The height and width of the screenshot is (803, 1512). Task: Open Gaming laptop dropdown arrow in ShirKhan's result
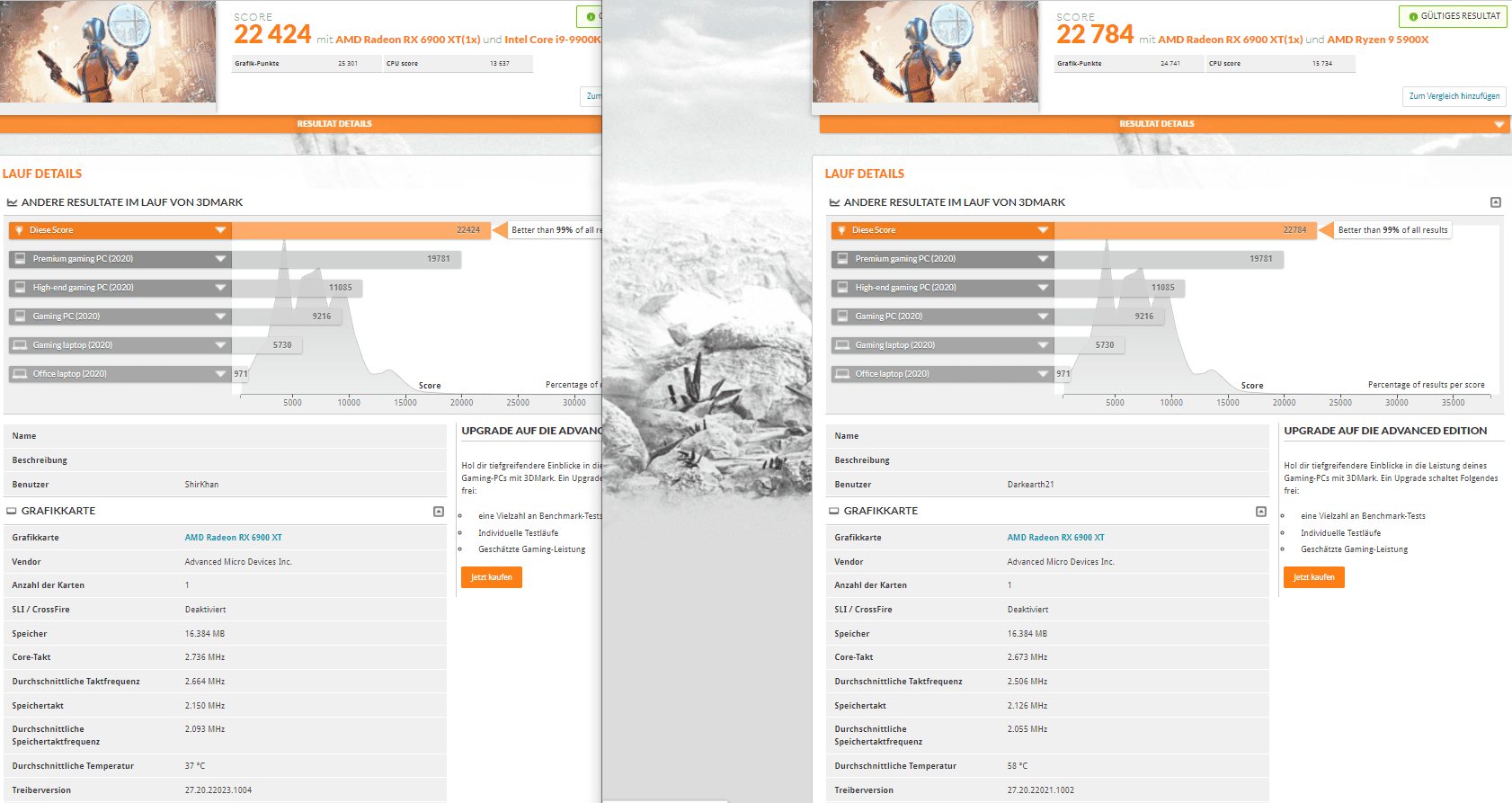point(220,345)
